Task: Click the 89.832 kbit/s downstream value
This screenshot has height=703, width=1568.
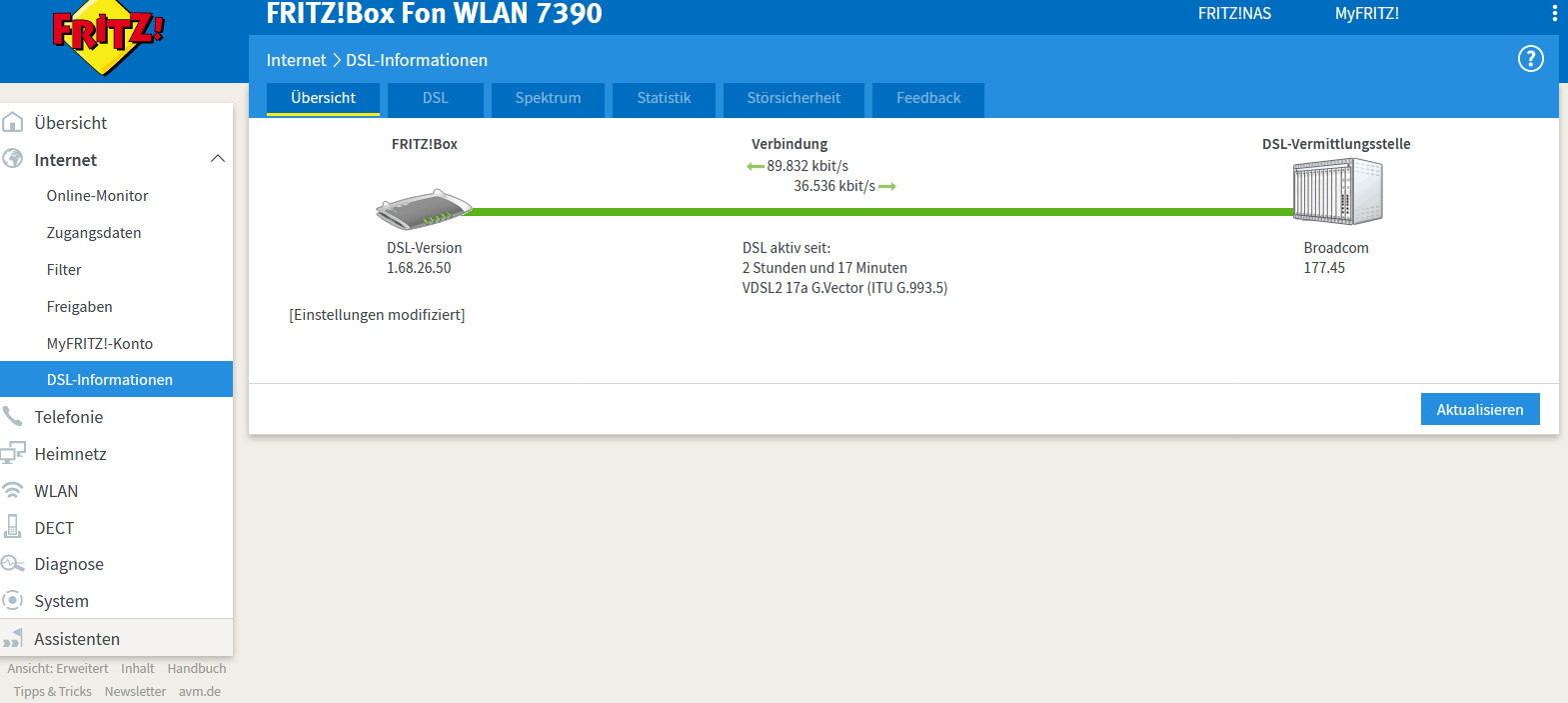Action: tap(807, 167)
